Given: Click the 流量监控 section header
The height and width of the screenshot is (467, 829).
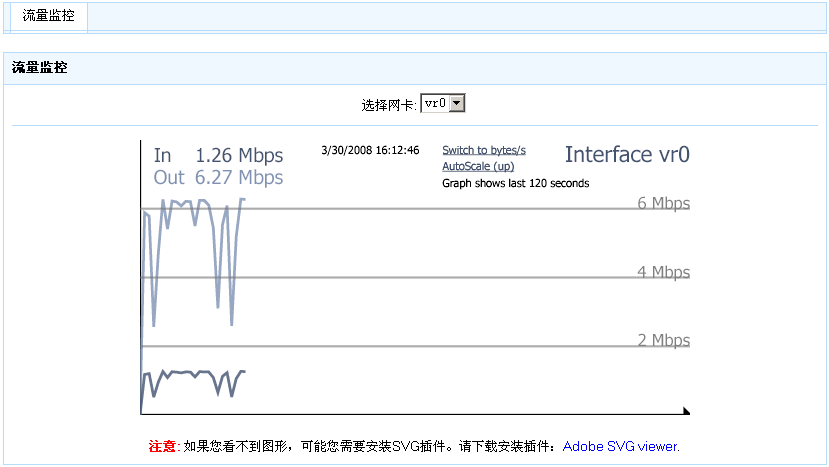Looking at the screenshot, I should click(40, 68).
